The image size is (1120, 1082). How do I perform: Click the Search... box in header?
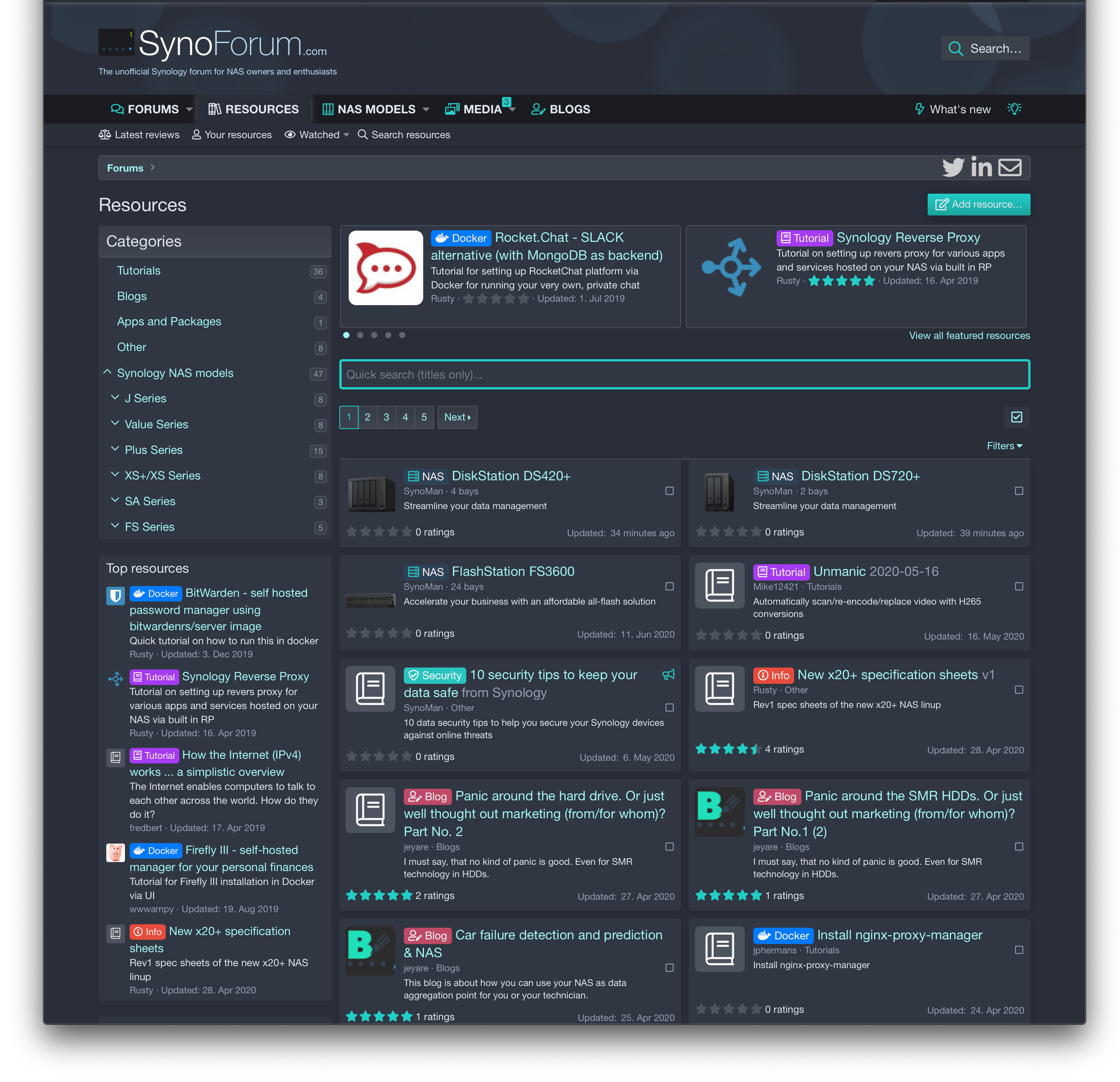(984, 49)
